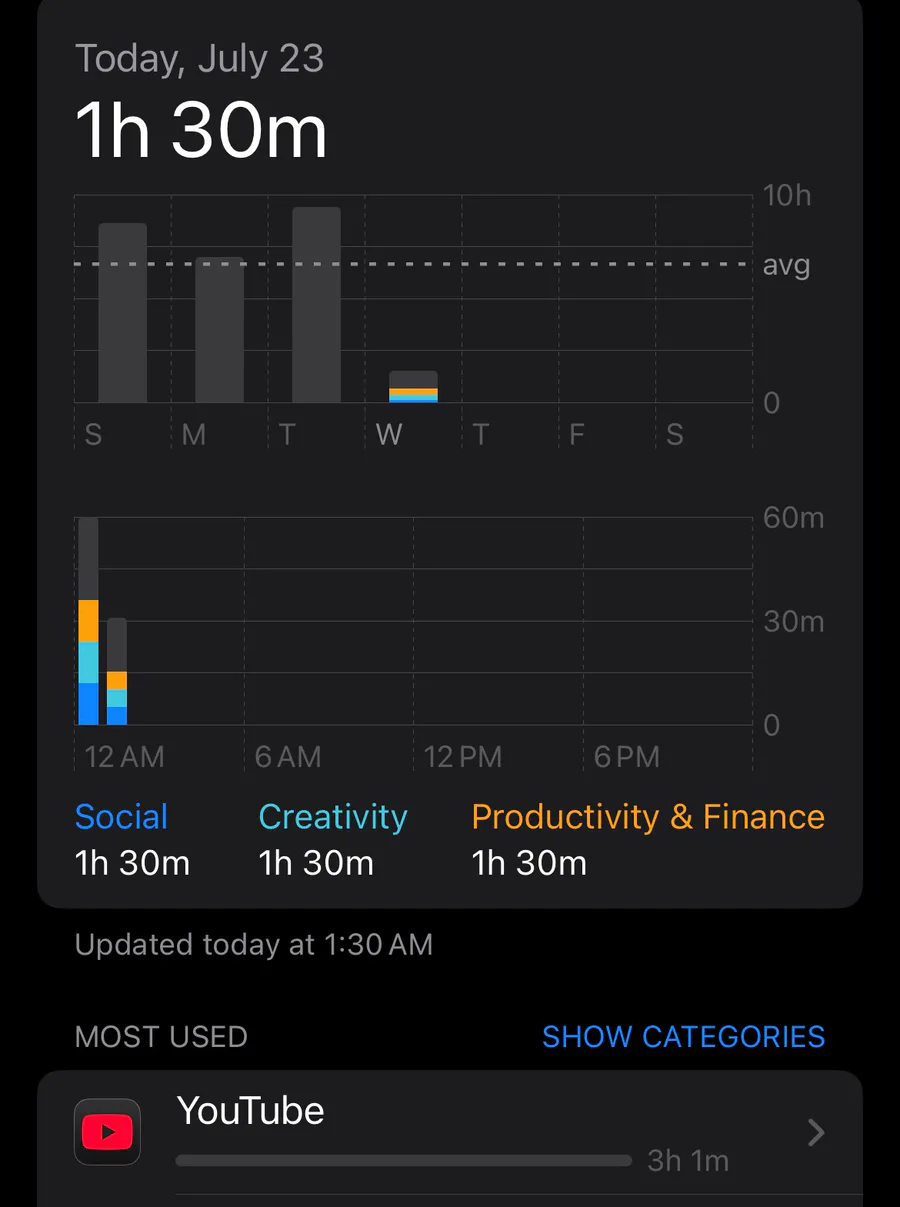Tap the avg dotted line label
Image resolution: width=900 pixels, height=1207 pixels.
coord(786,266)
